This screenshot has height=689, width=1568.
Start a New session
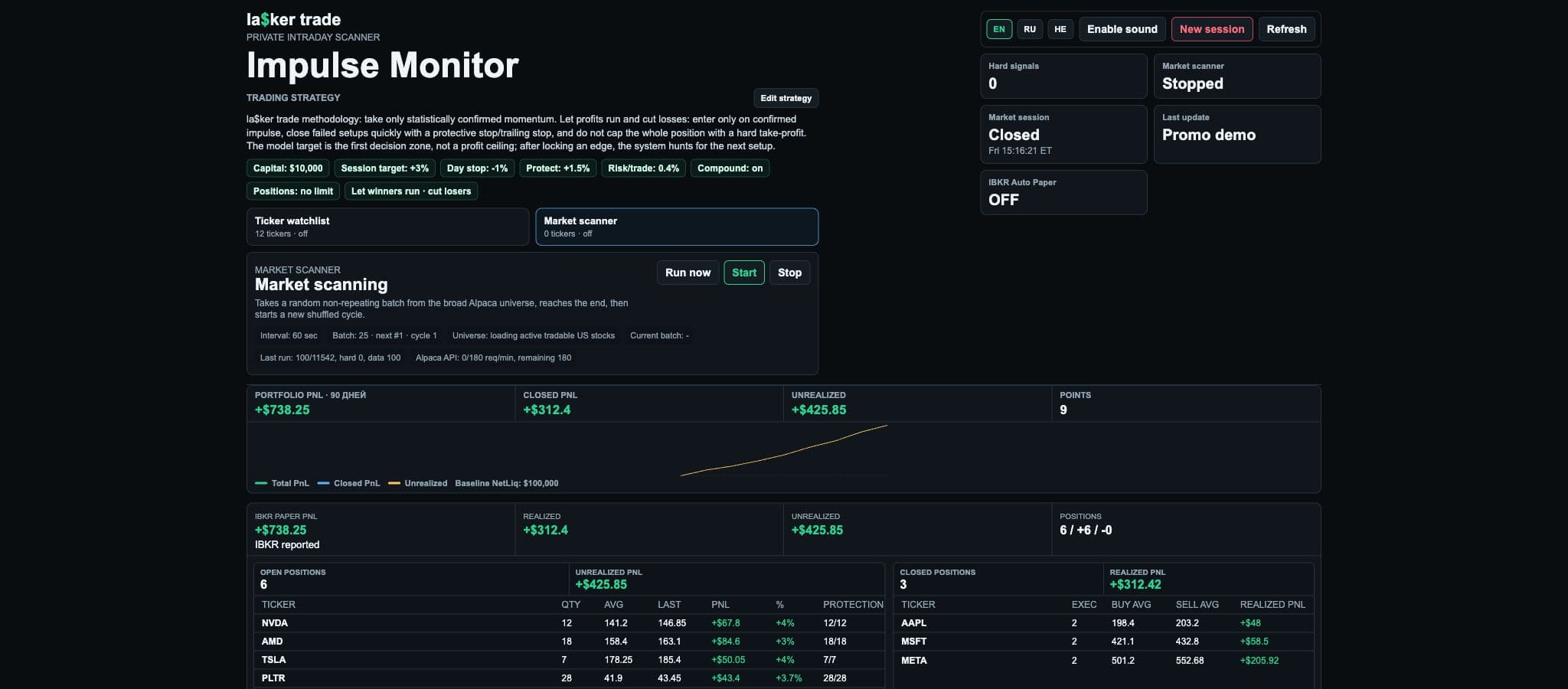pyautogui.click(x=1212, y=29)
